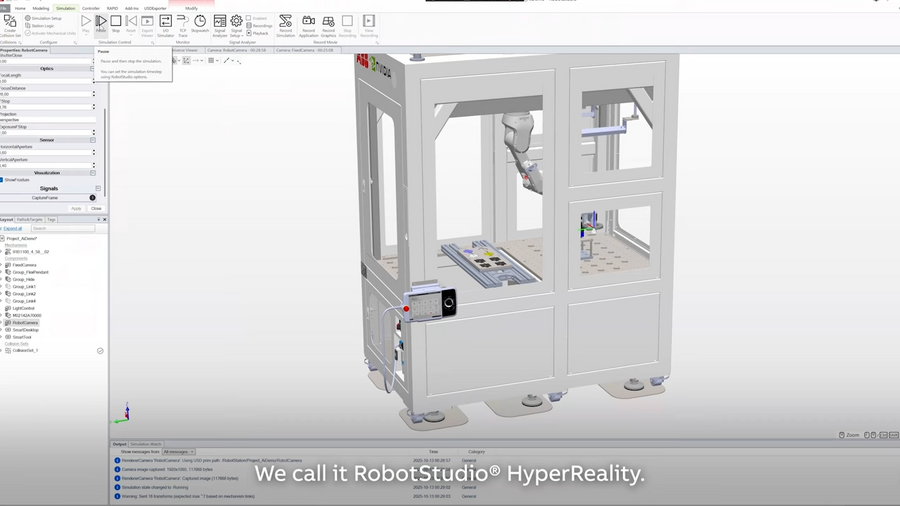The image size is (900, 506).
Task: Collapse the Visualization section
Action: tap(92, 173)
